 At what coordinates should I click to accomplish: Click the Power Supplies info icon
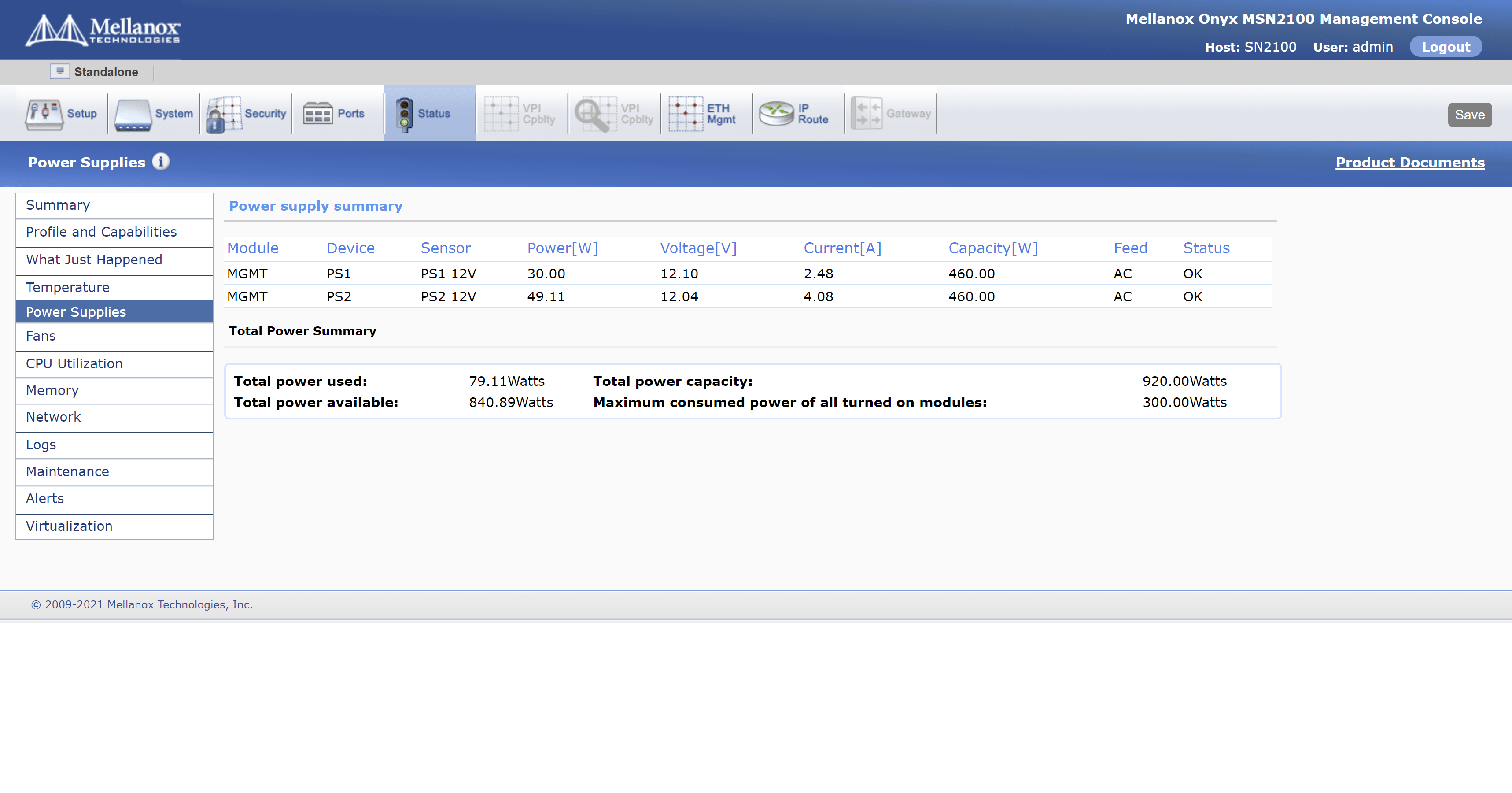click(x=161, y=162)
